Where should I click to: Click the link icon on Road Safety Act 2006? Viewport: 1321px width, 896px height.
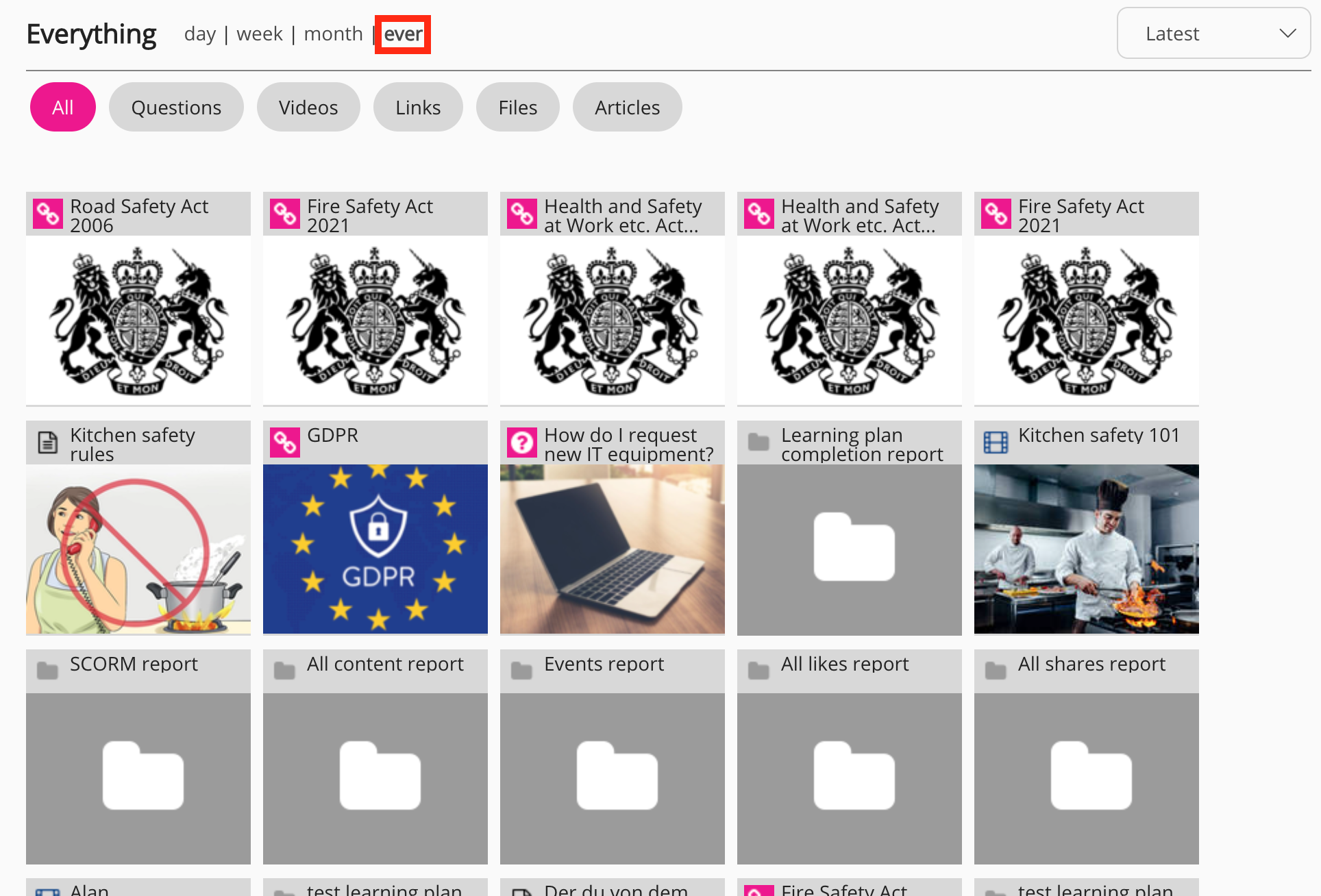(48, 214)
